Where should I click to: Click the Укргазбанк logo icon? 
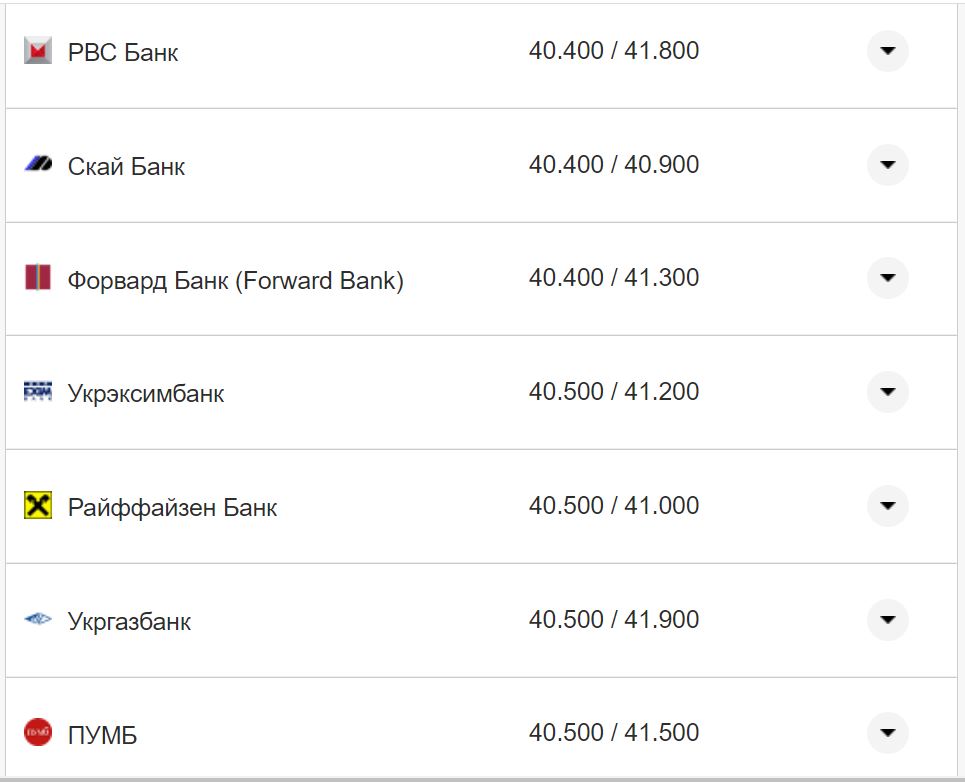click(38, 620)
